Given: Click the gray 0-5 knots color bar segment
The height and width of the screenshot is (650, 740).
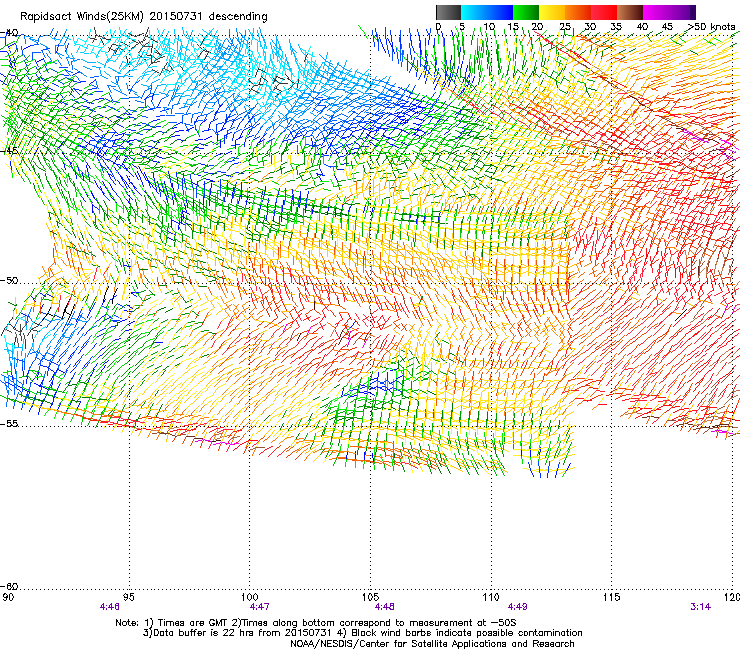Looking at the screenshot, I should coord(448,12).
